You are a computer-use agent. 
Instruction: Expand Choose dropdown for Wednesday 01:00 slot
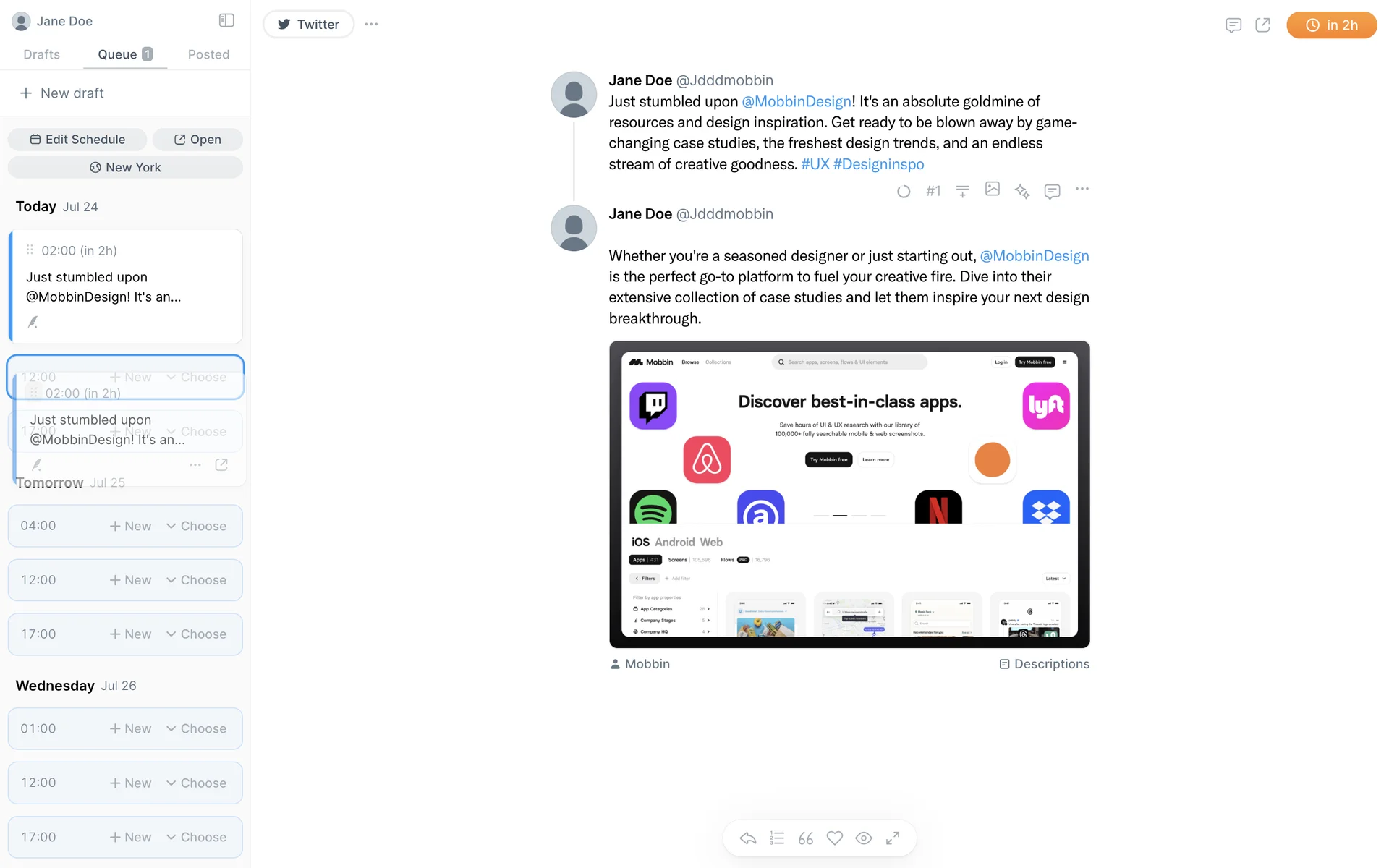click(196, 728)
